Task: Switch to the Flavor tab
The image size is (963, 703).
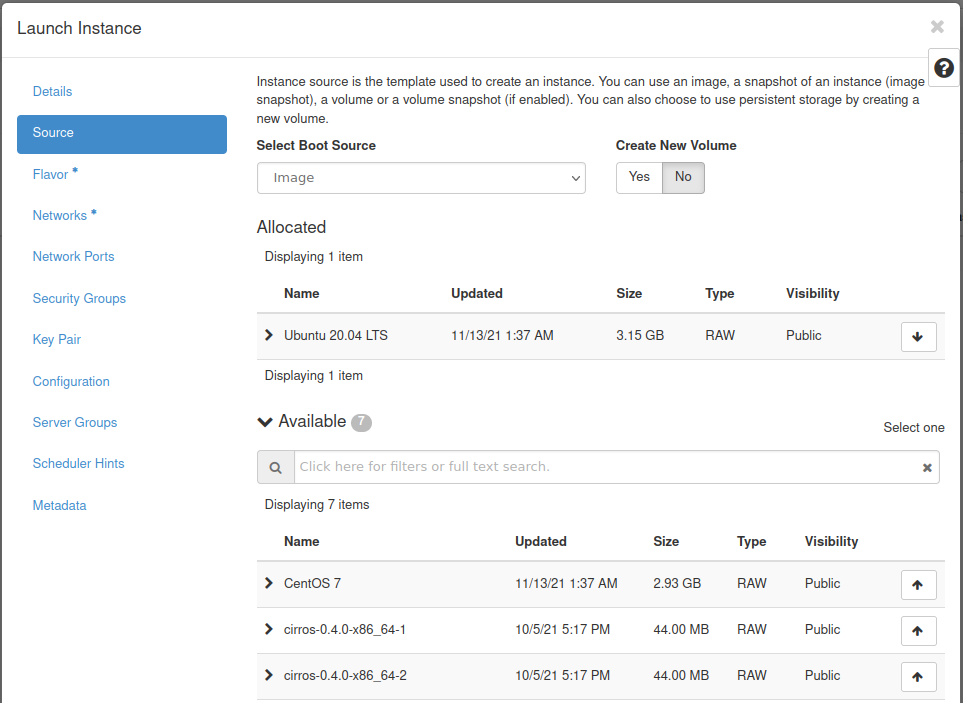Action: pos(50,174)
